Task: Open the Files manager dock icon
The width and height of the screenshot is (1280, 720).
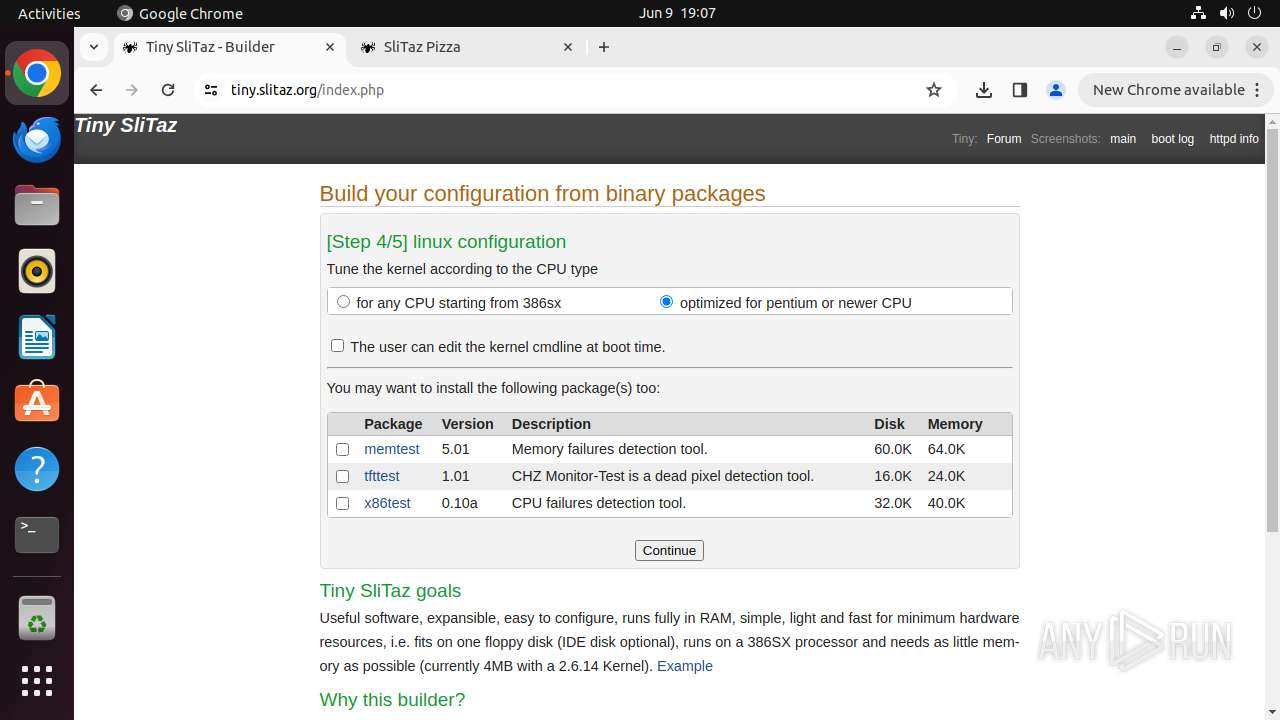Action: point(37,205)
